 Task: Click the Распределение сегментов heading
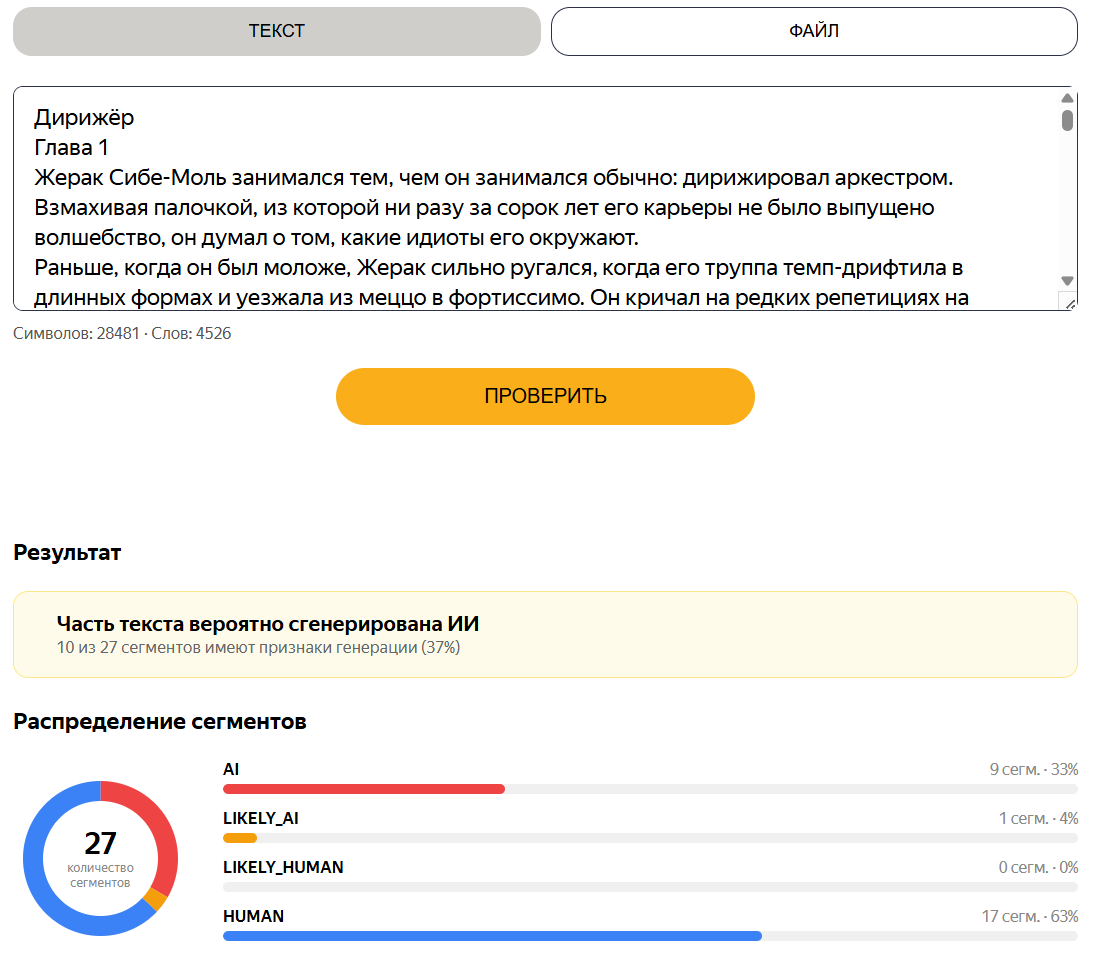(160, 722)
